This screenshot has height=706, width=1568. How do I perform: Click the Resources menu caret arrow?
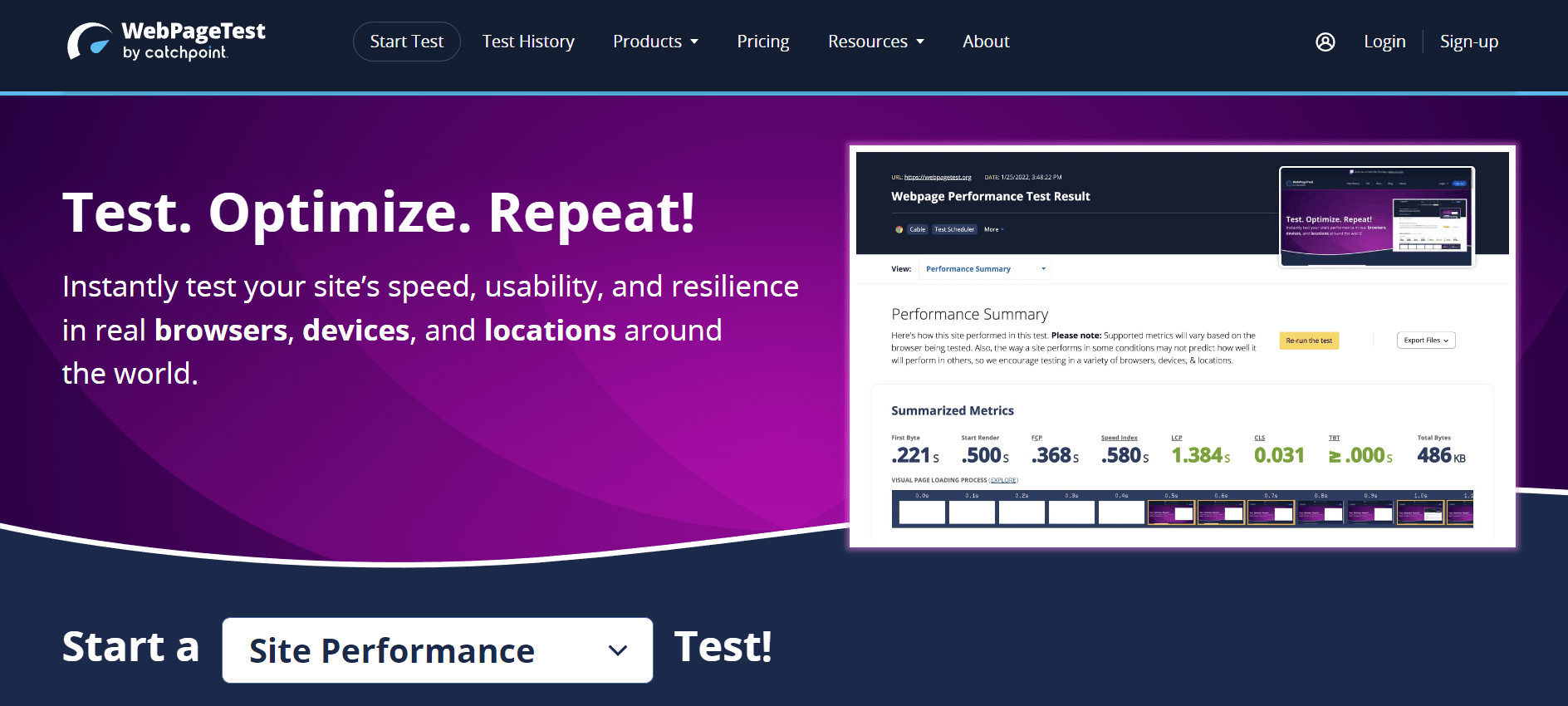(x=920, y=42)
